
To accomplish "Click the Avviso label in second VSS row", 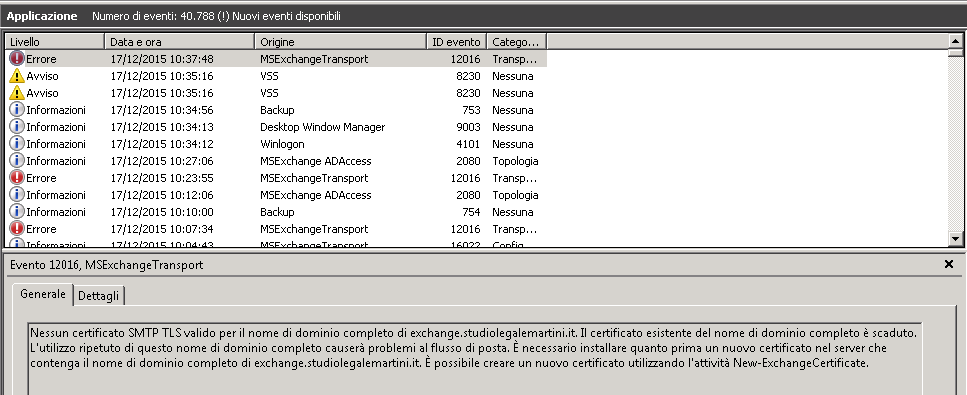I will [43, 93].
